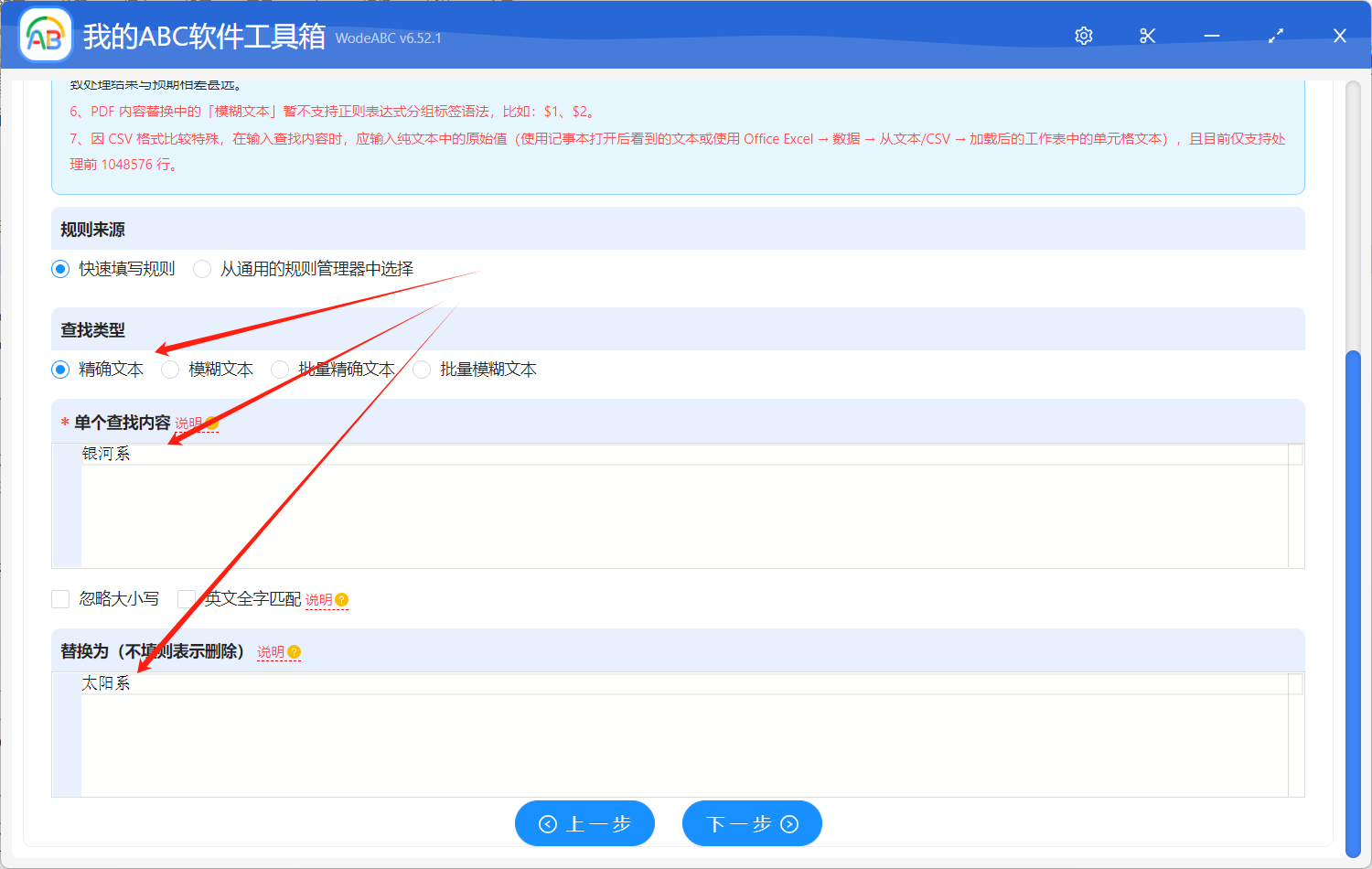Click the scissors screenshot icon in title bar
The image size is (1372, 869).
coord(1147,36)
